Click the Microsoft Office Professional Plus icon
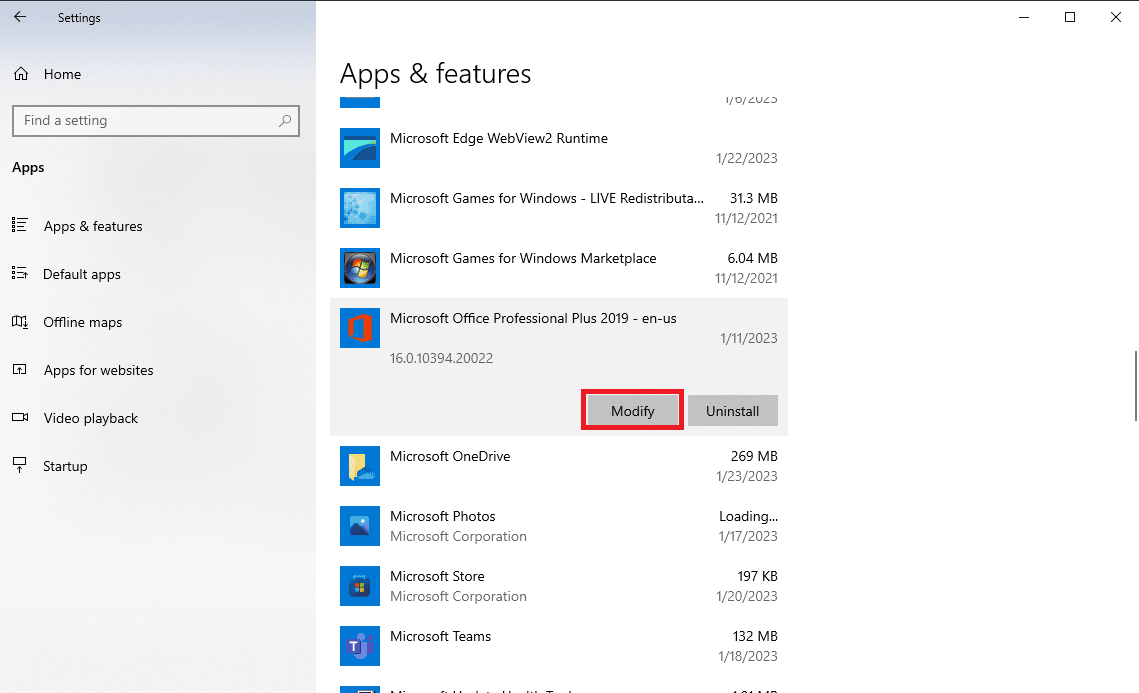 360,328
